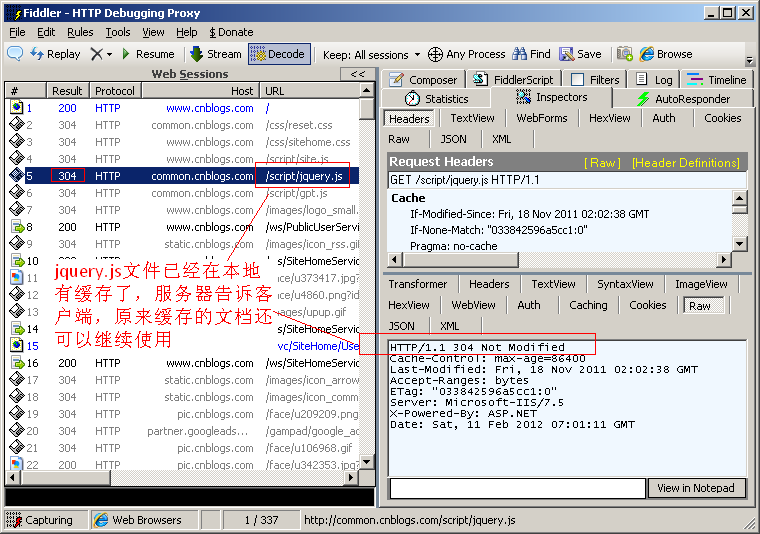Viewport: 760px width, 534px height.
Task: Select session 8 PublicUserService row
Action: point(180,227)
